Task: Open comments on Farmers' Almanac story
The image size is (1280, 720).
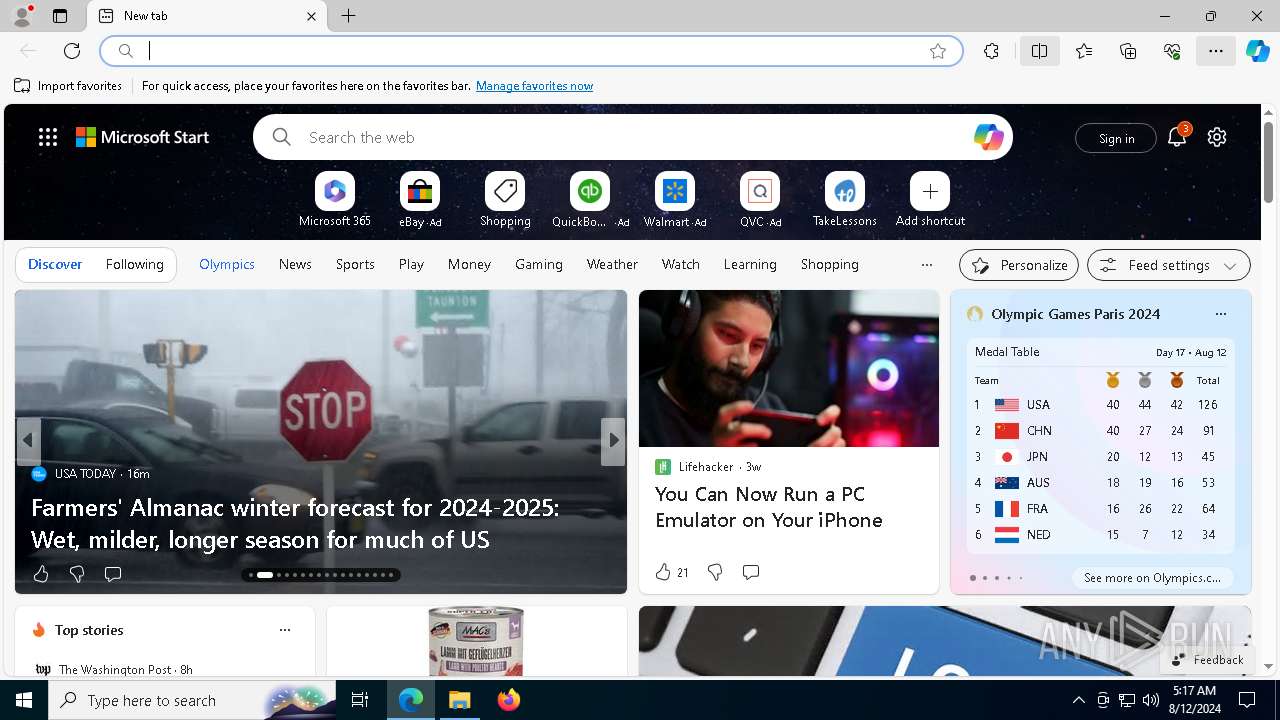Action: [x=113, y=574]
